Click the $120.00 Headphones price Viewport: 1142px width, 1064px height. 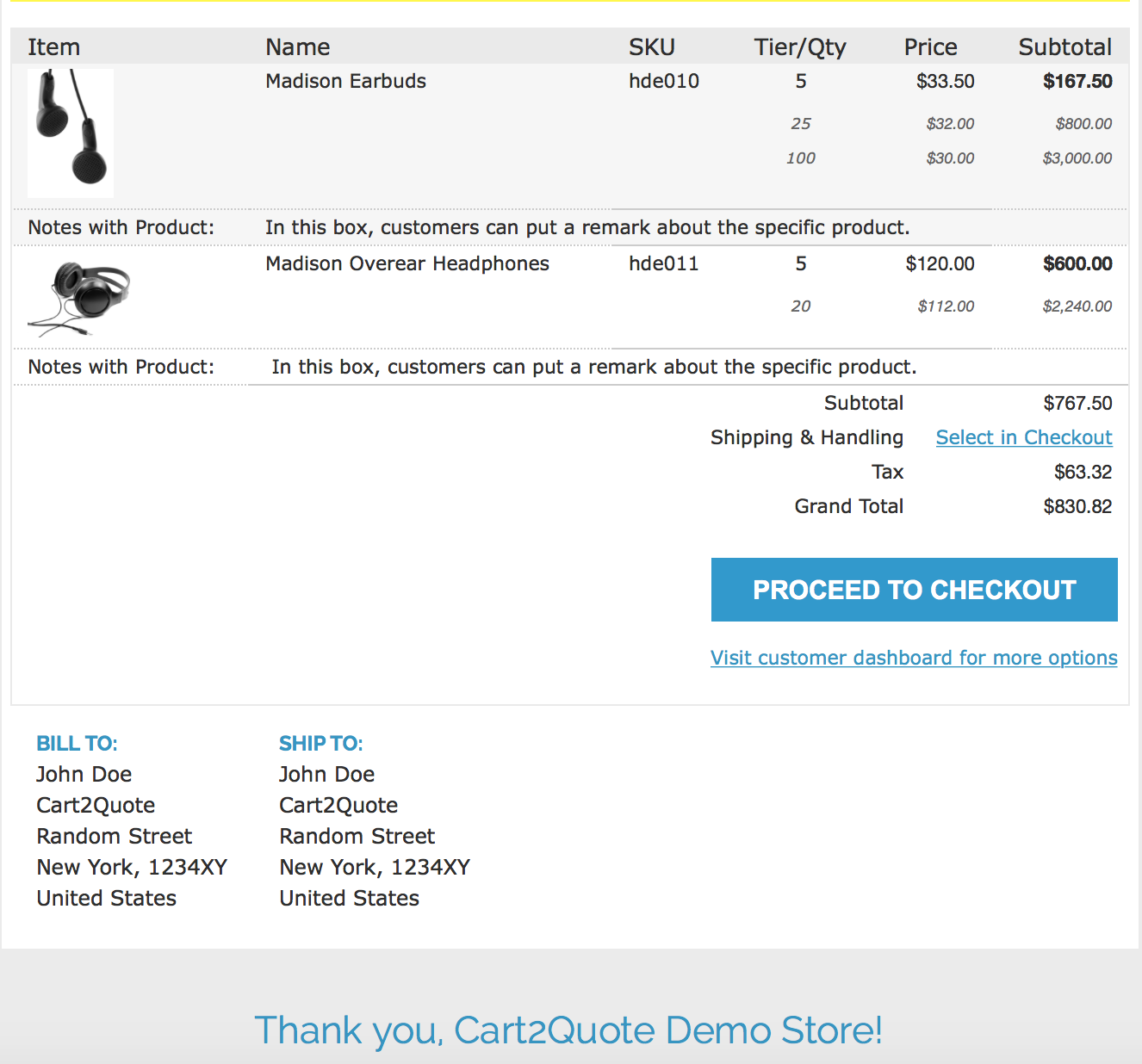pos(940,263)
